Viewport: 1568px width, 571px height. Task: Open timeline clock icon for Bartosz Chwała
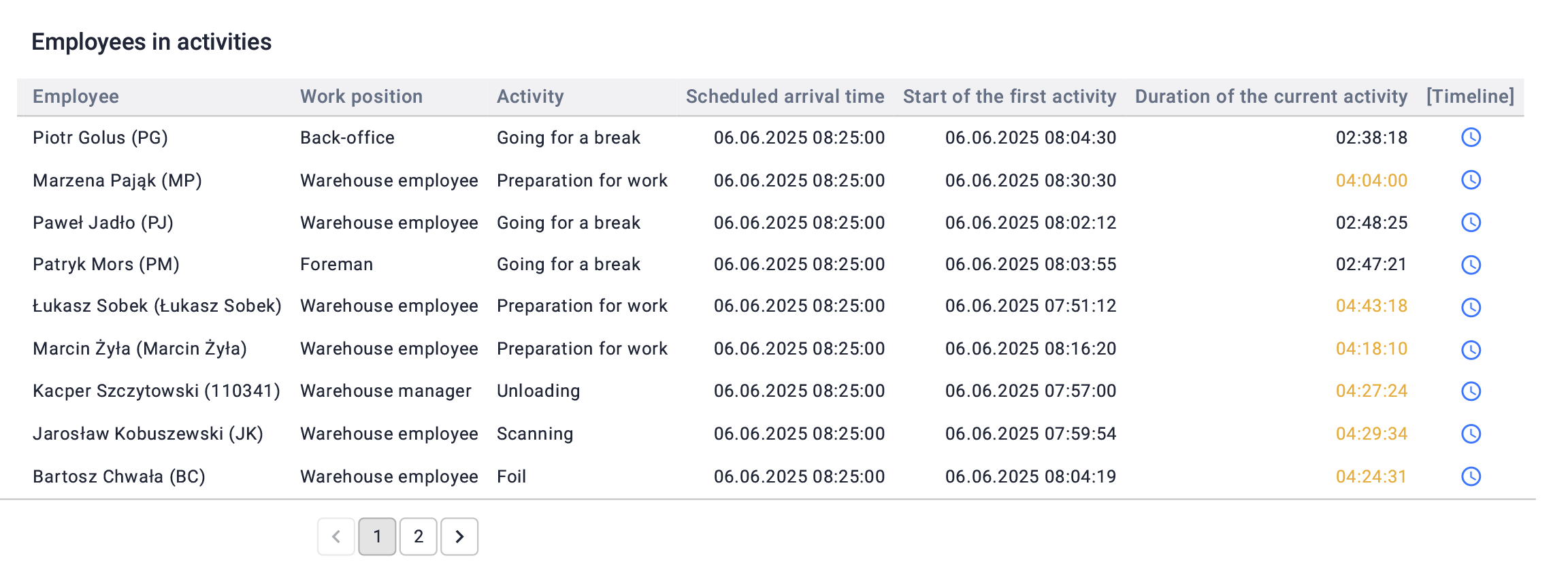(x=1471, y=476)
